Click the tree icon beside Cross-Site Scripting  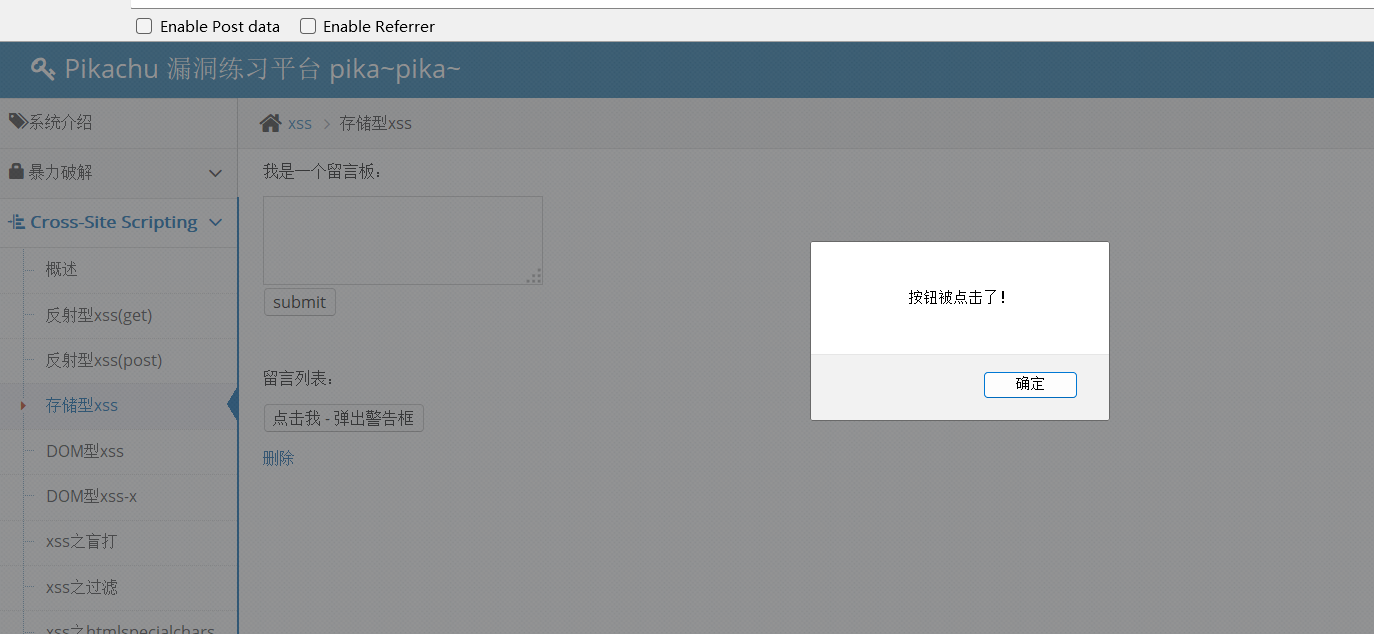click(17, 222)
